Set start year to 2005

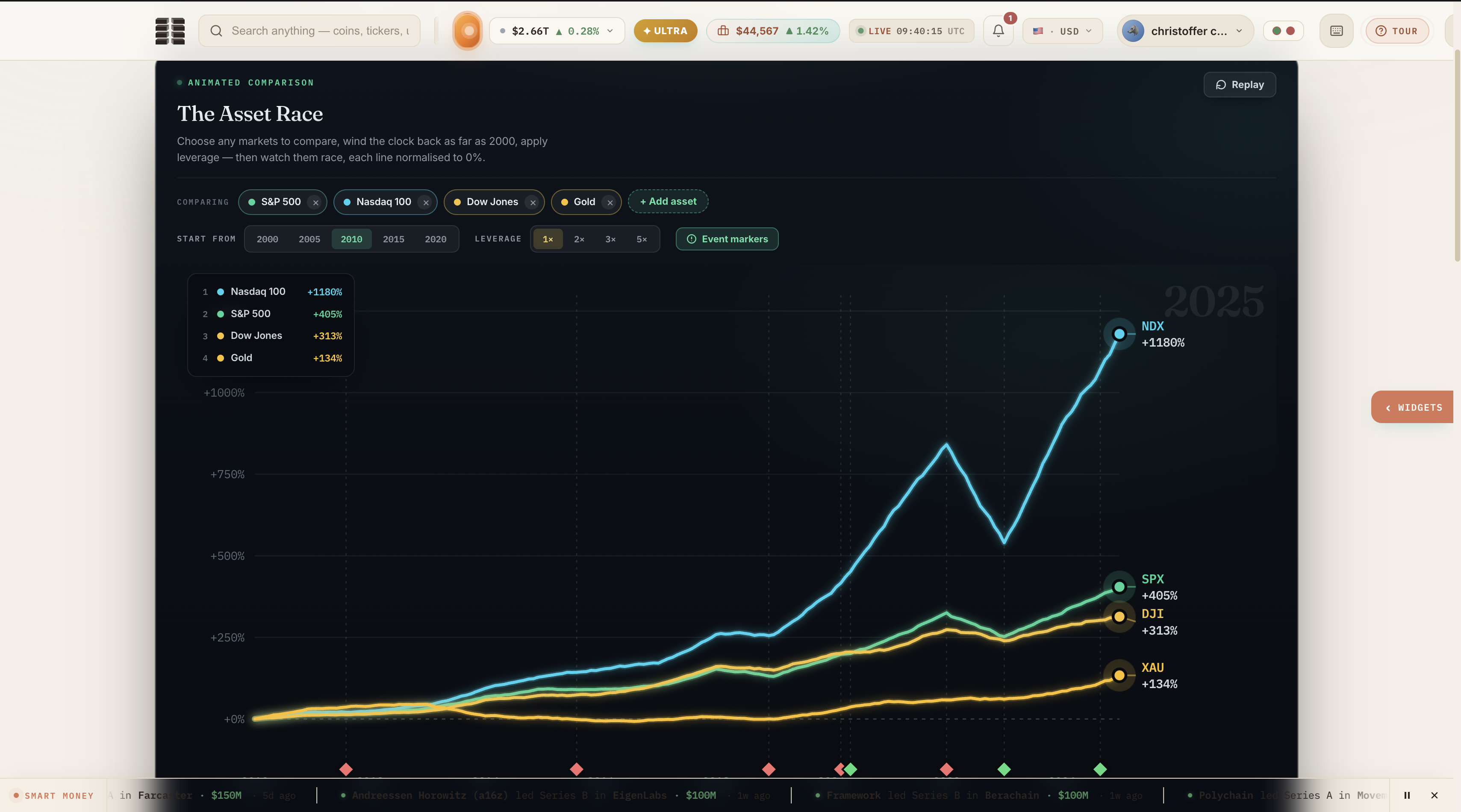pyautogui.click(x=309, y=239)
